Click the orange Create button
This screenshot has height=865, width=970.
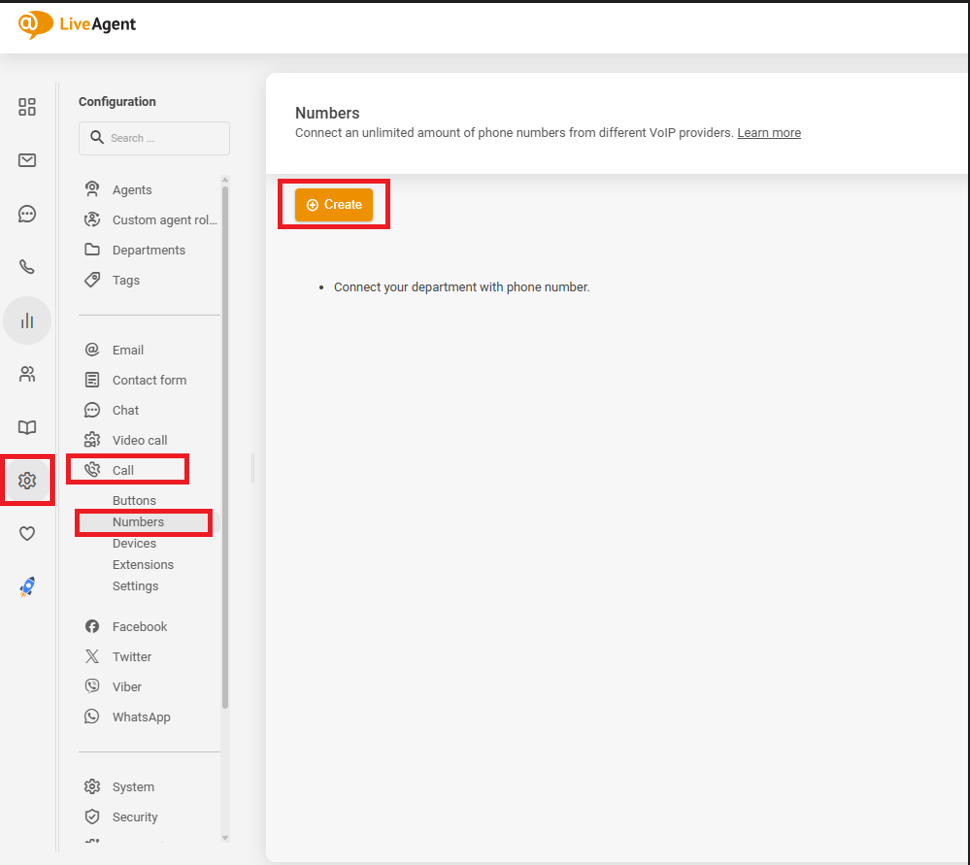(x=334, y=205)
